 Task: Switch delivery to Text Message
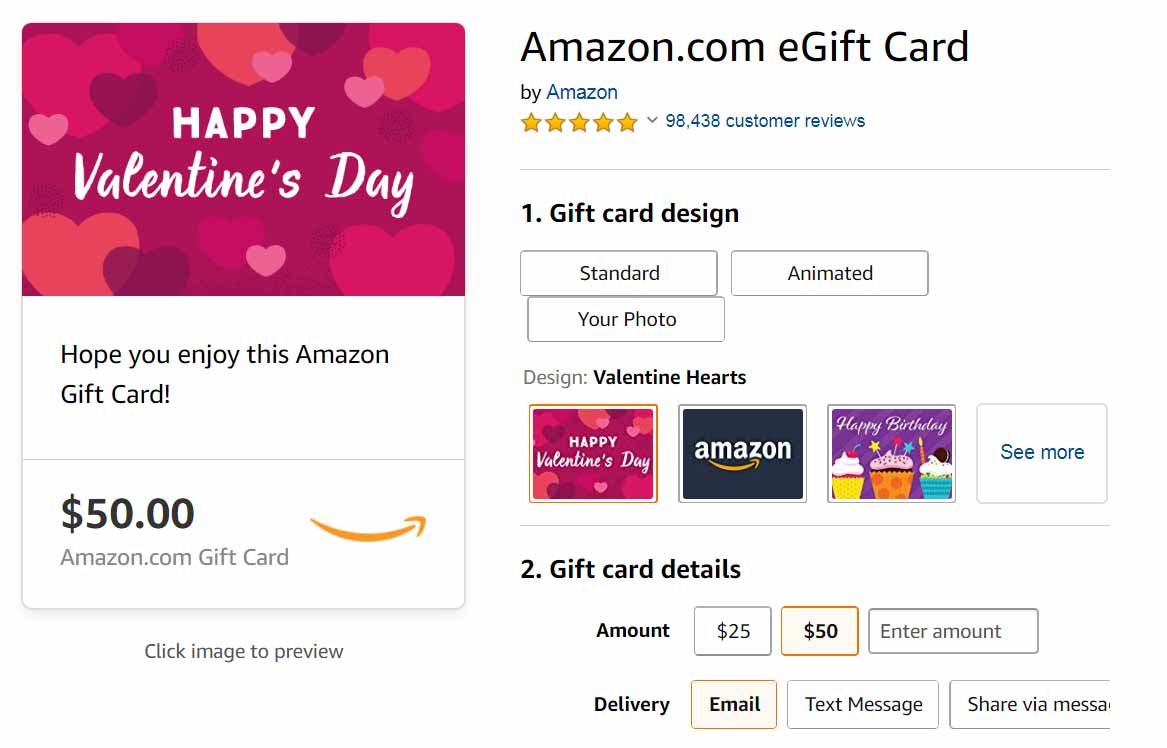(862, 704)
